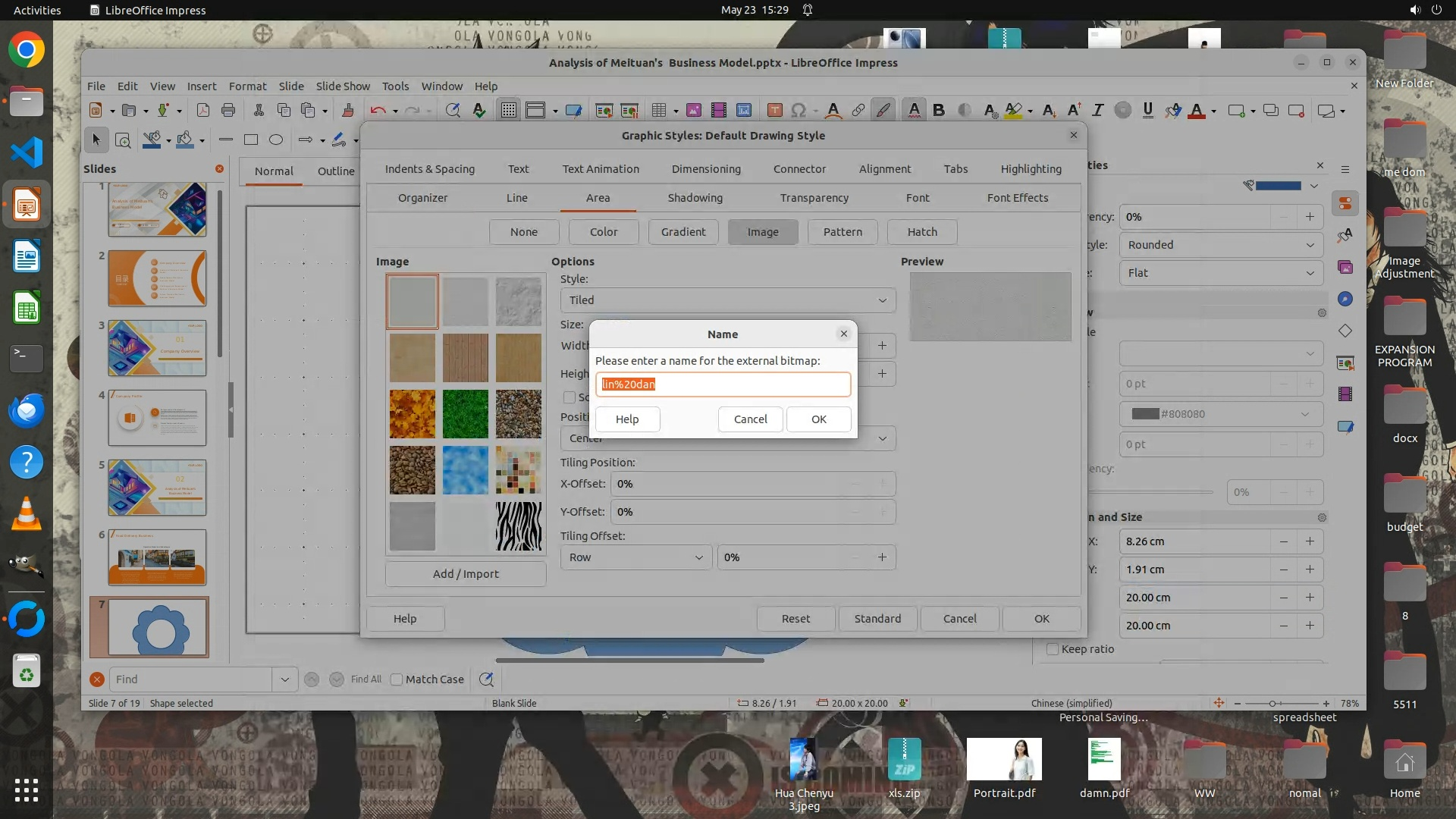
Task: Select the Ellipse shape tool
Action: 276,140
